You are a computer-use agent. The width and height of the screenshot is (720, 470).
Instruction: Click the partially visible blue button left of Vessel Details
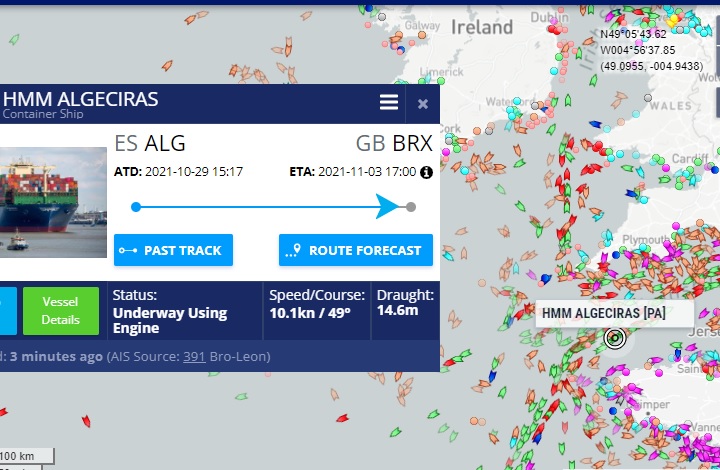pyautogui.click(x=7, y=311)
